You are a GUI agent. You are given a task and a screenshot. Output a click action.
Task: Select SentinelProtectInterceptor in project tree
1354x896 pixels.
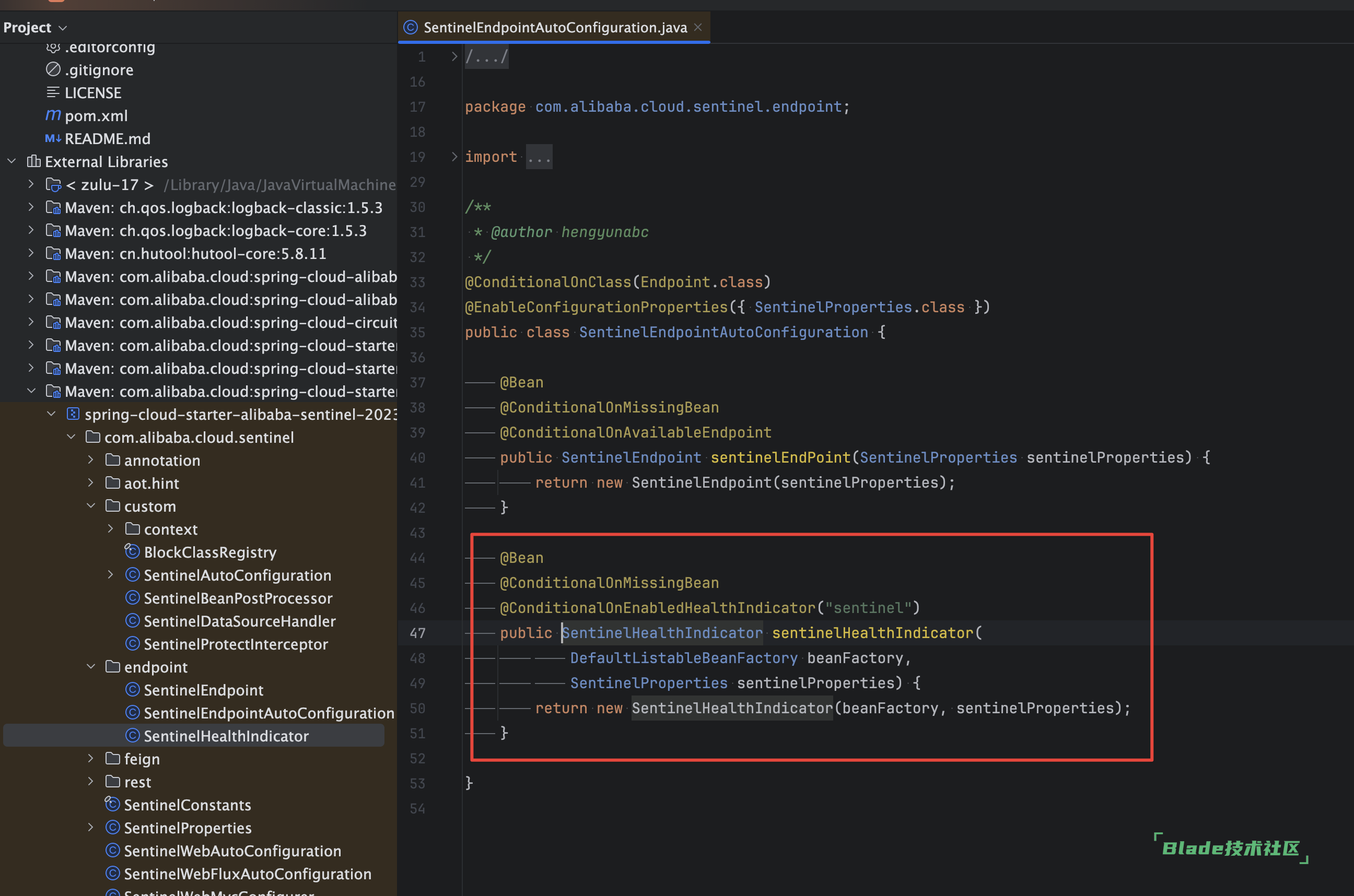(236, 644)
